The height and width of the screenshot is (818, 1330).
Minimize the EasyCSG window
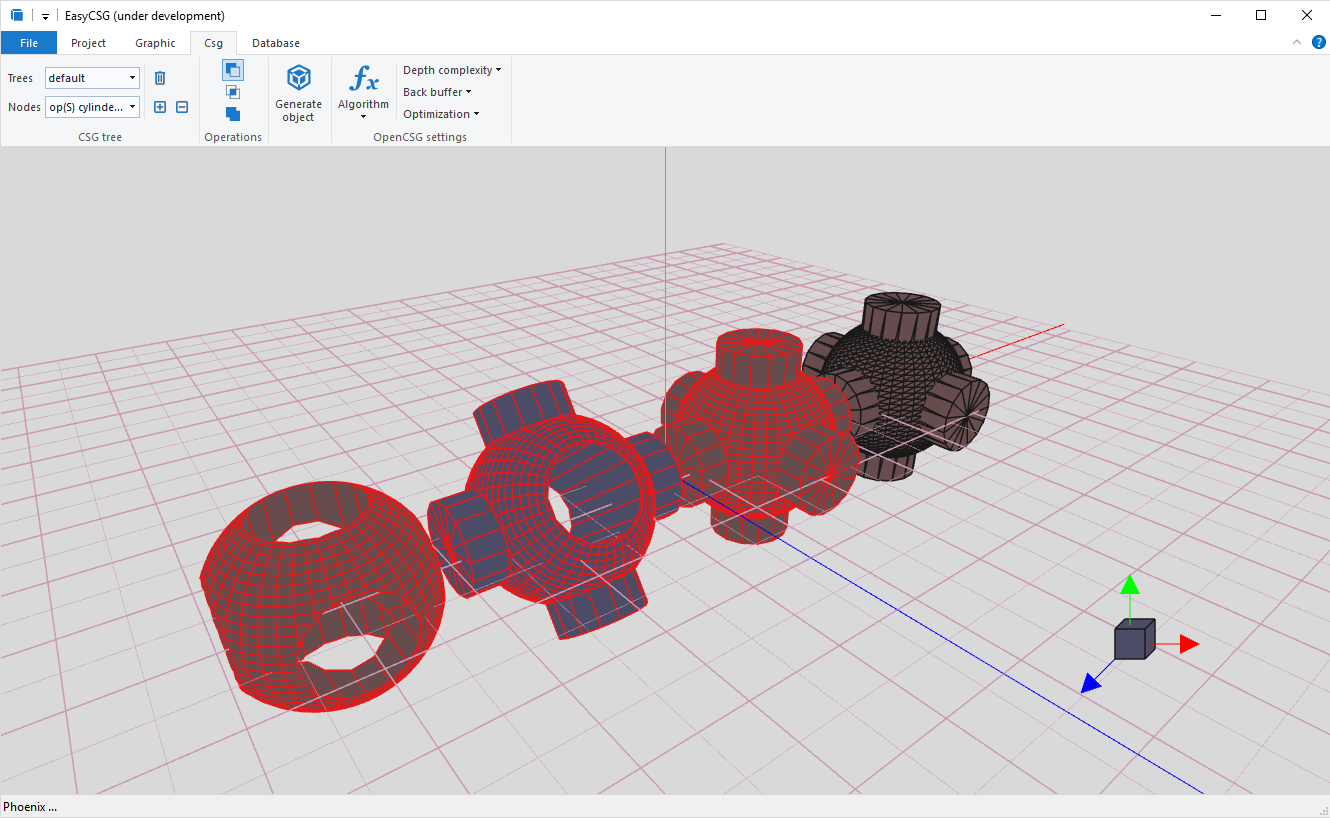[x=1215, y=15]
